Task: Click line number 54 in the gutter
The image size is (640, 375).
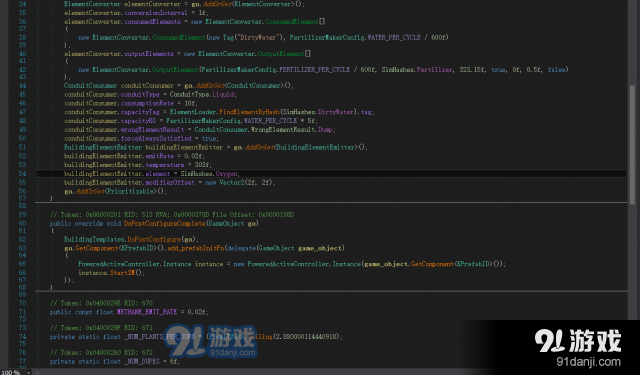Action: [x=22, y=174]
